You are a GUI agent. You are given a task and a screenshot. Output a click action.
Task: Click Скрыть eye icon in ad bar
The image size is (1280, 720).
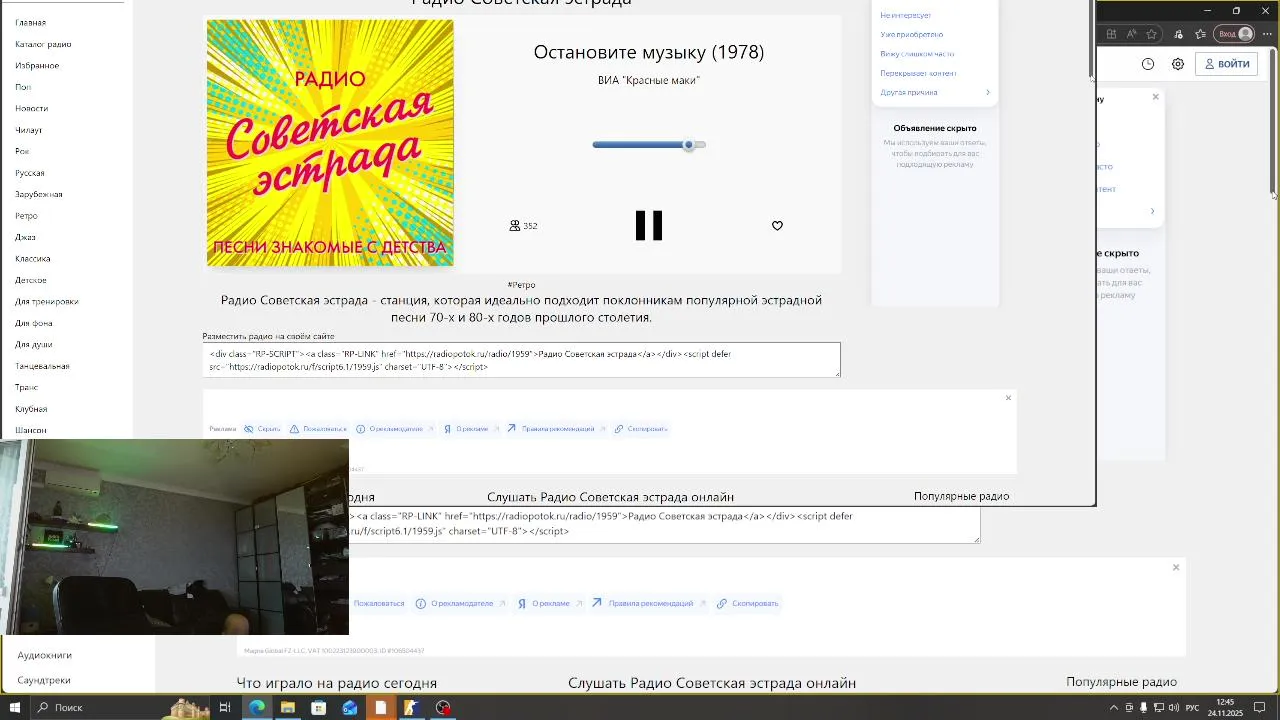click(x=249, y=429)
